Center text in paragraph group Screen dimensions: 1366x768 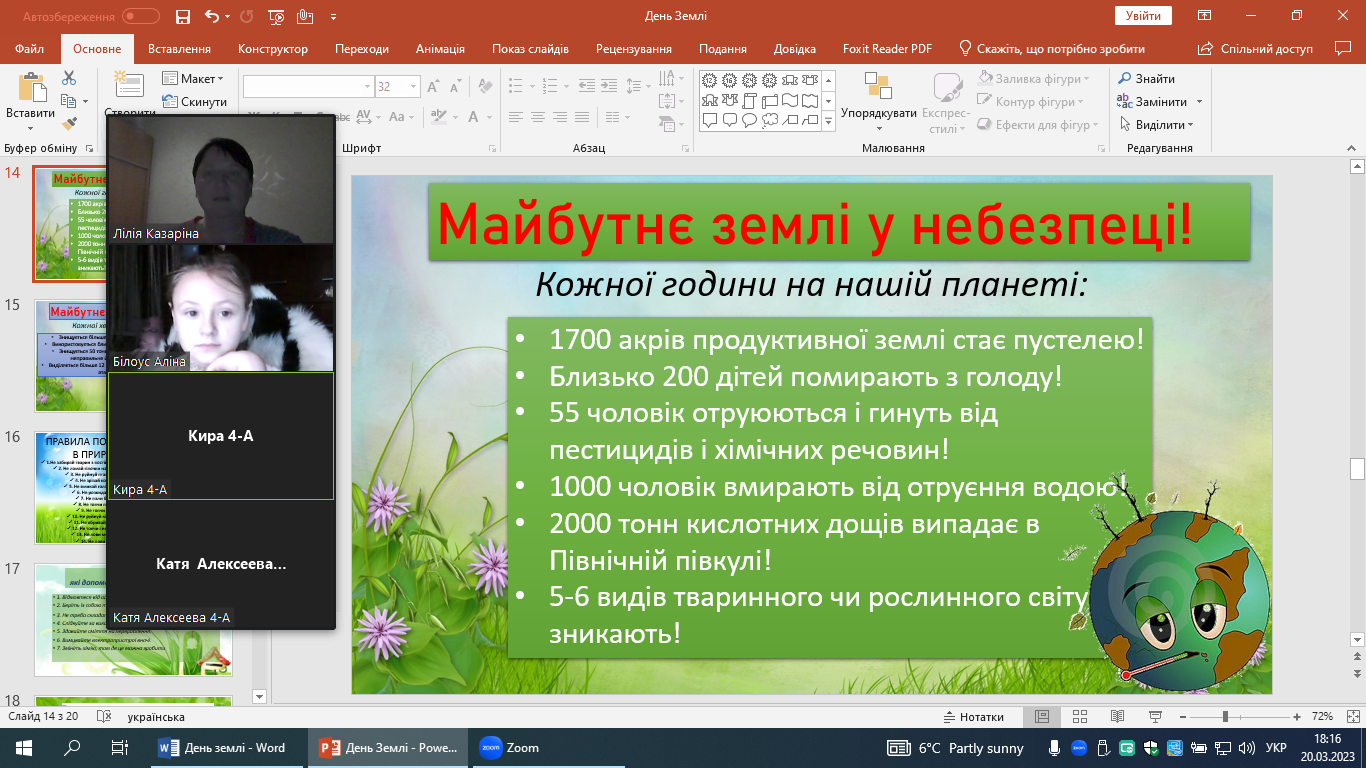tap(537, 116)
